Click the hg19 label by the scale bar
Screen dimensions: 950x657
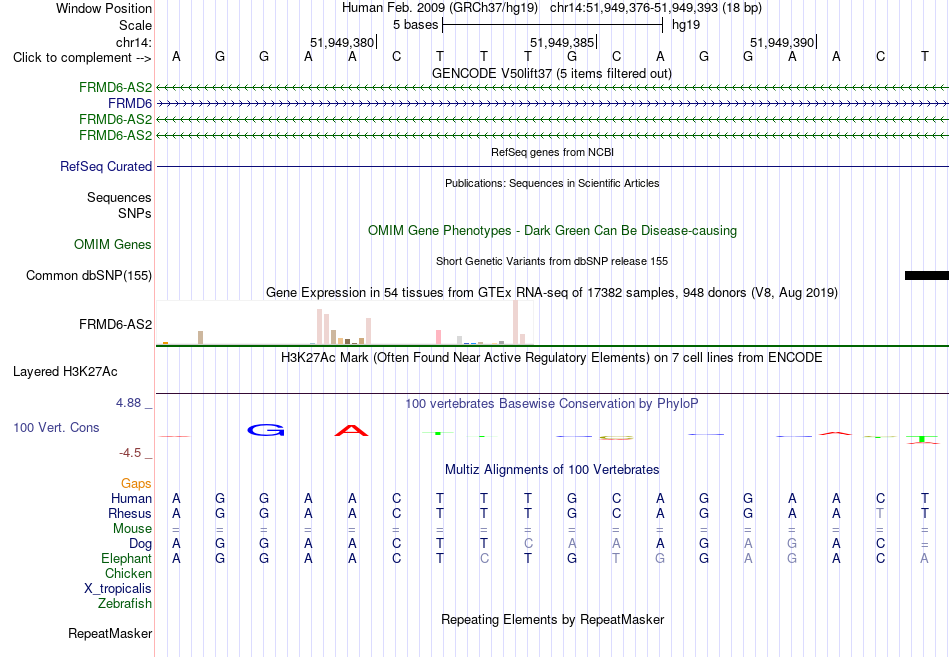(x=686, y=25)
